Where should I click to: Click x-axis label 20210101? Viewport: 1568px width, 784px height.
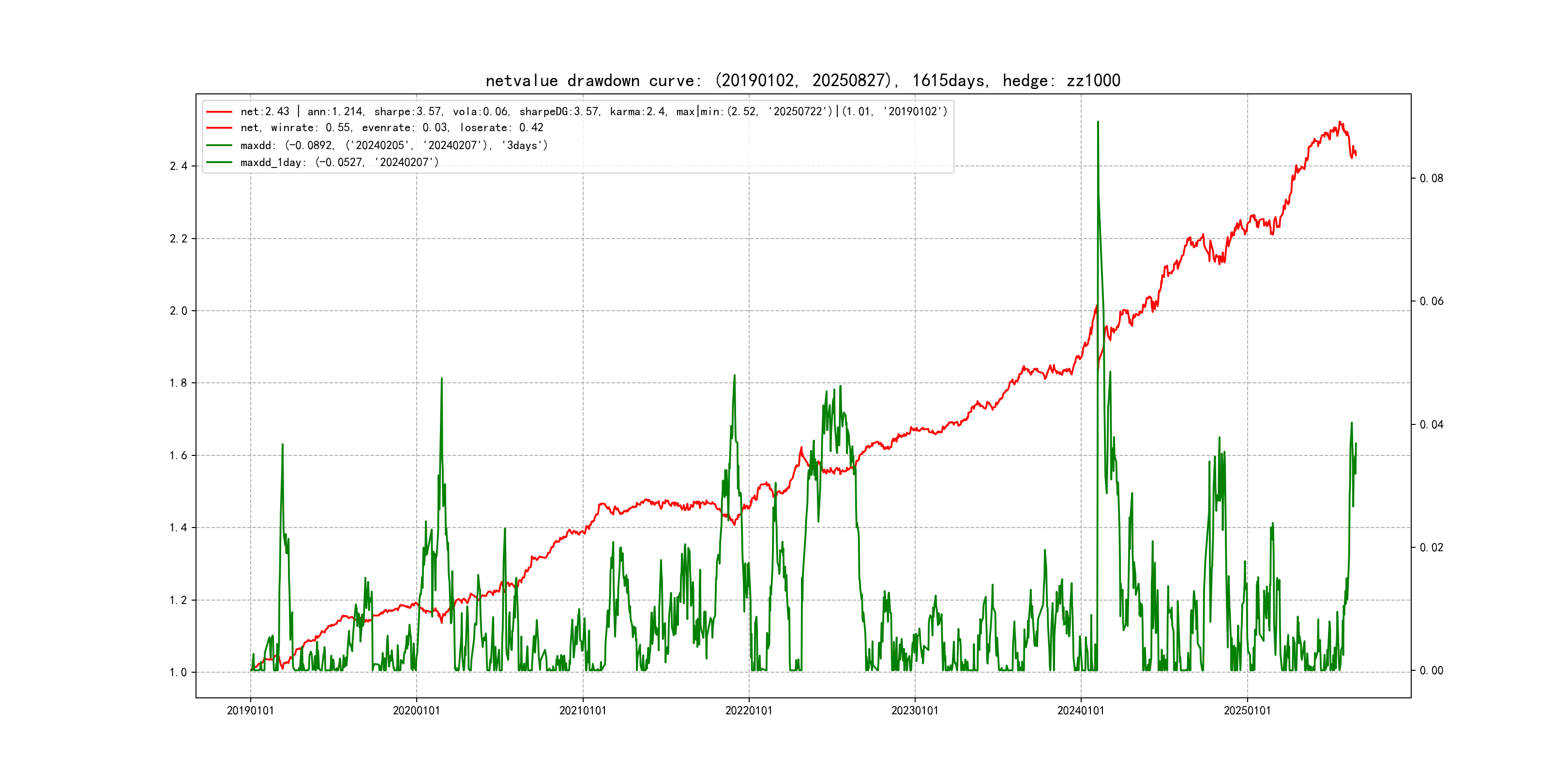pos(583,711)
